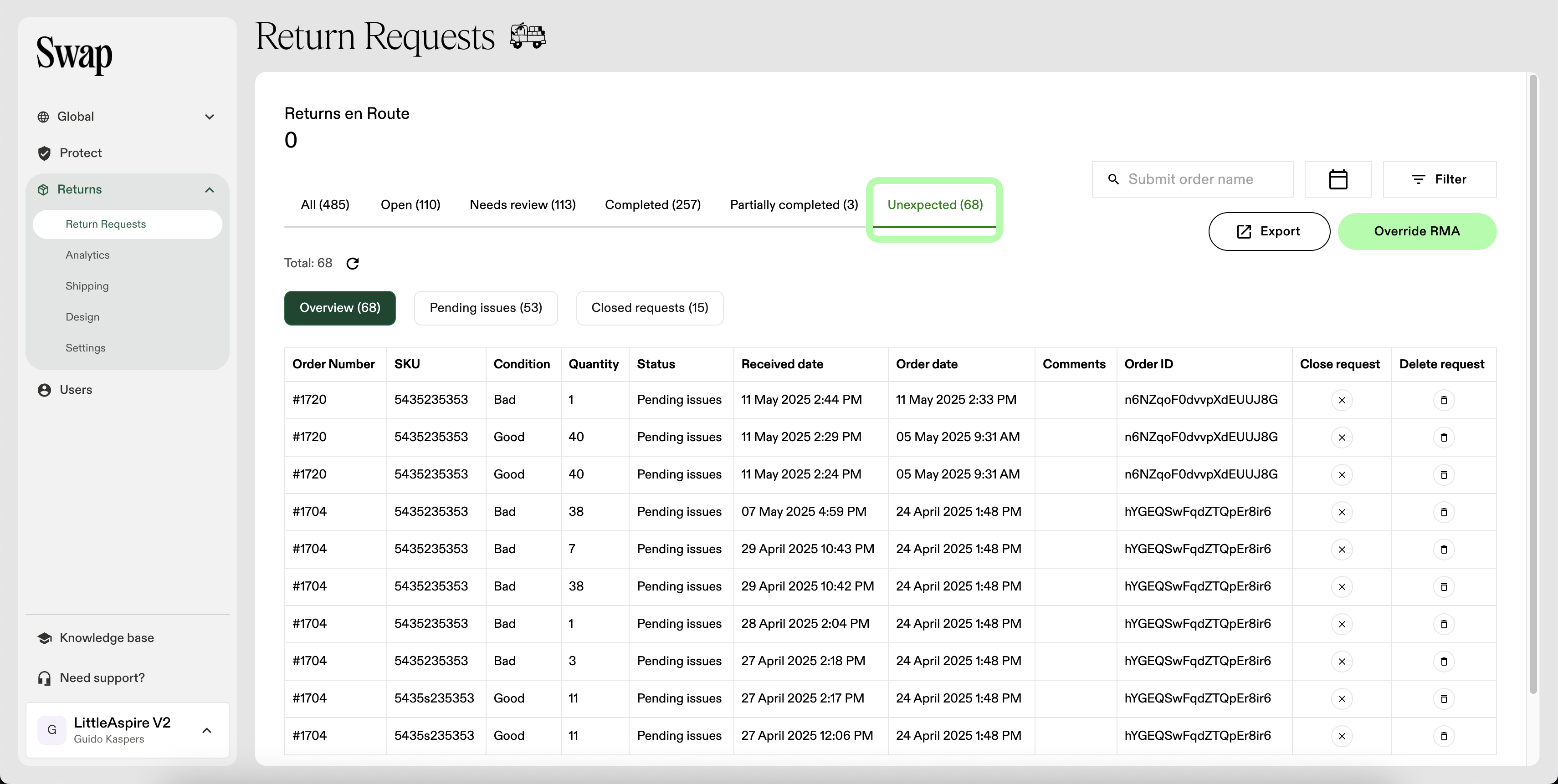Viewport: 1558px width, 784px height.
Task: Click the refresh icon next to Total: 68
Action: point(353,263)
